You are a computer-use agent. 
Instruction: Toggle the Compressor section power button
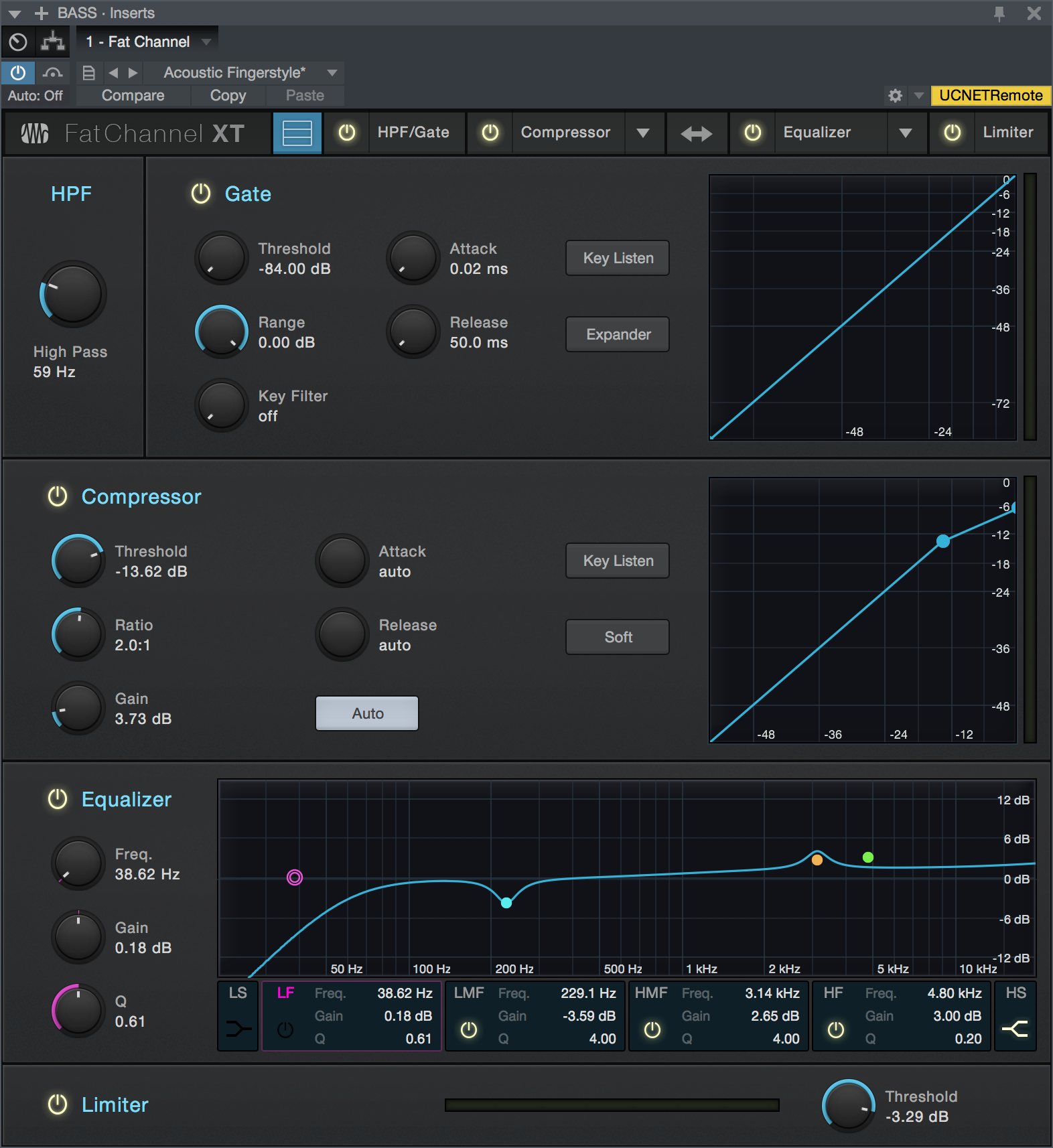point(58,496)
